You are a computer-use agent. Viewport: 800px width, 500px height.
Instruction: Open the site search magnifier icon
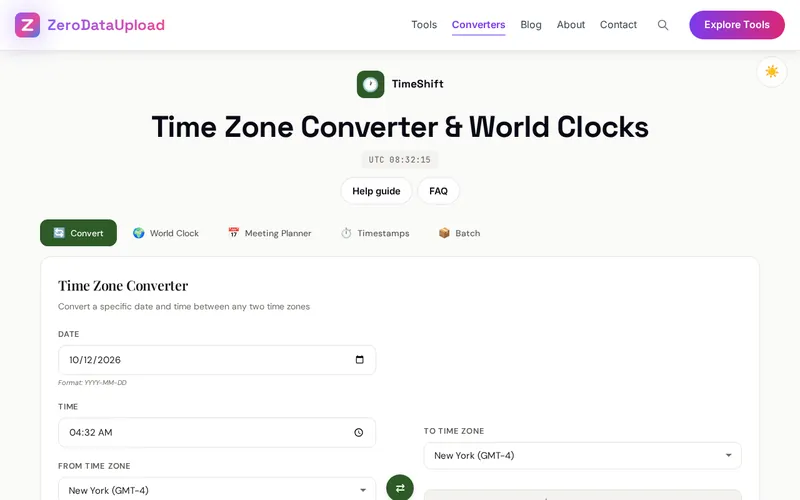[663, 25]
